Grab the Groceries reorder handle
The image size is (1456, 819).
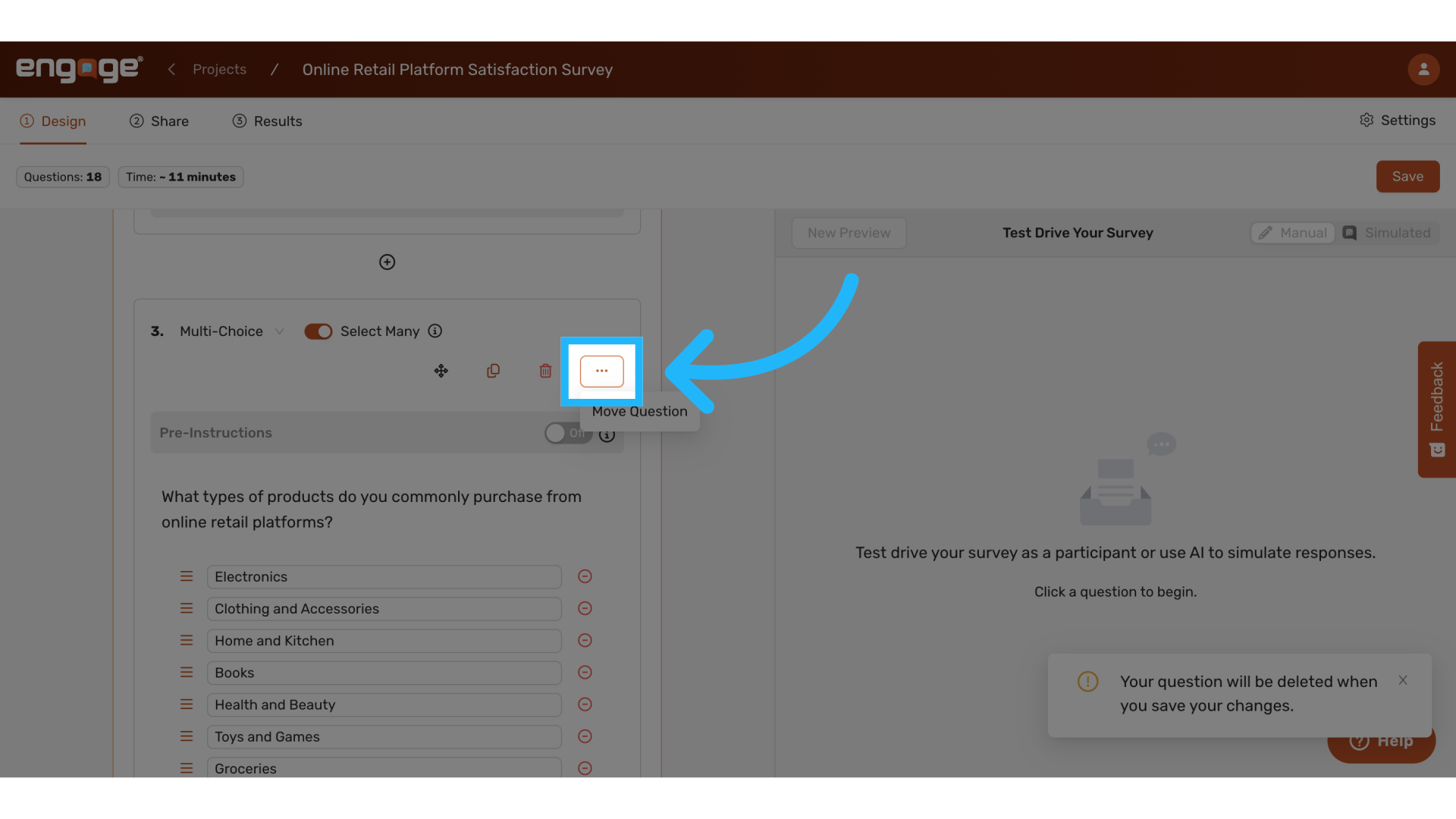click(187, 768)
